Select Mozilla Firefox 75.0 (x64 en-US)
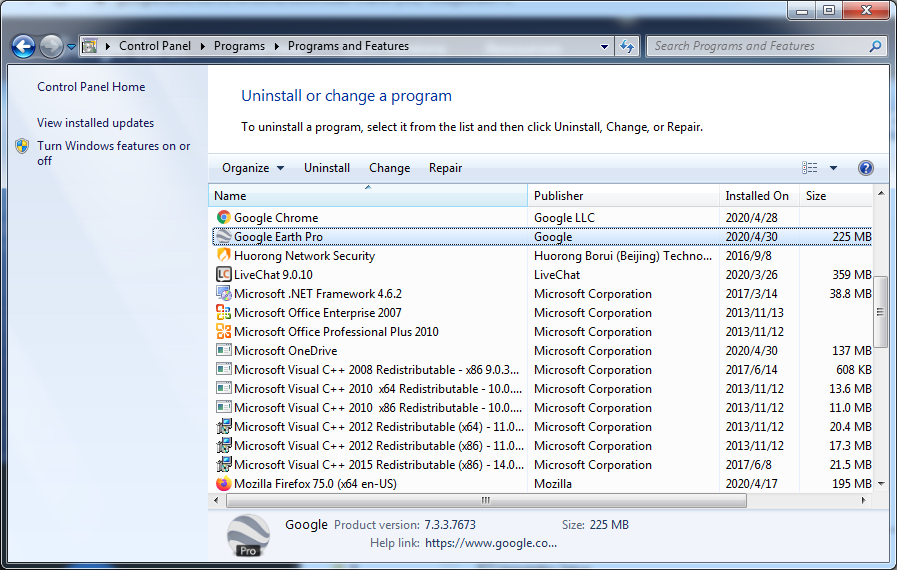Viewport: 897px width, 570px height. [315, 484]
